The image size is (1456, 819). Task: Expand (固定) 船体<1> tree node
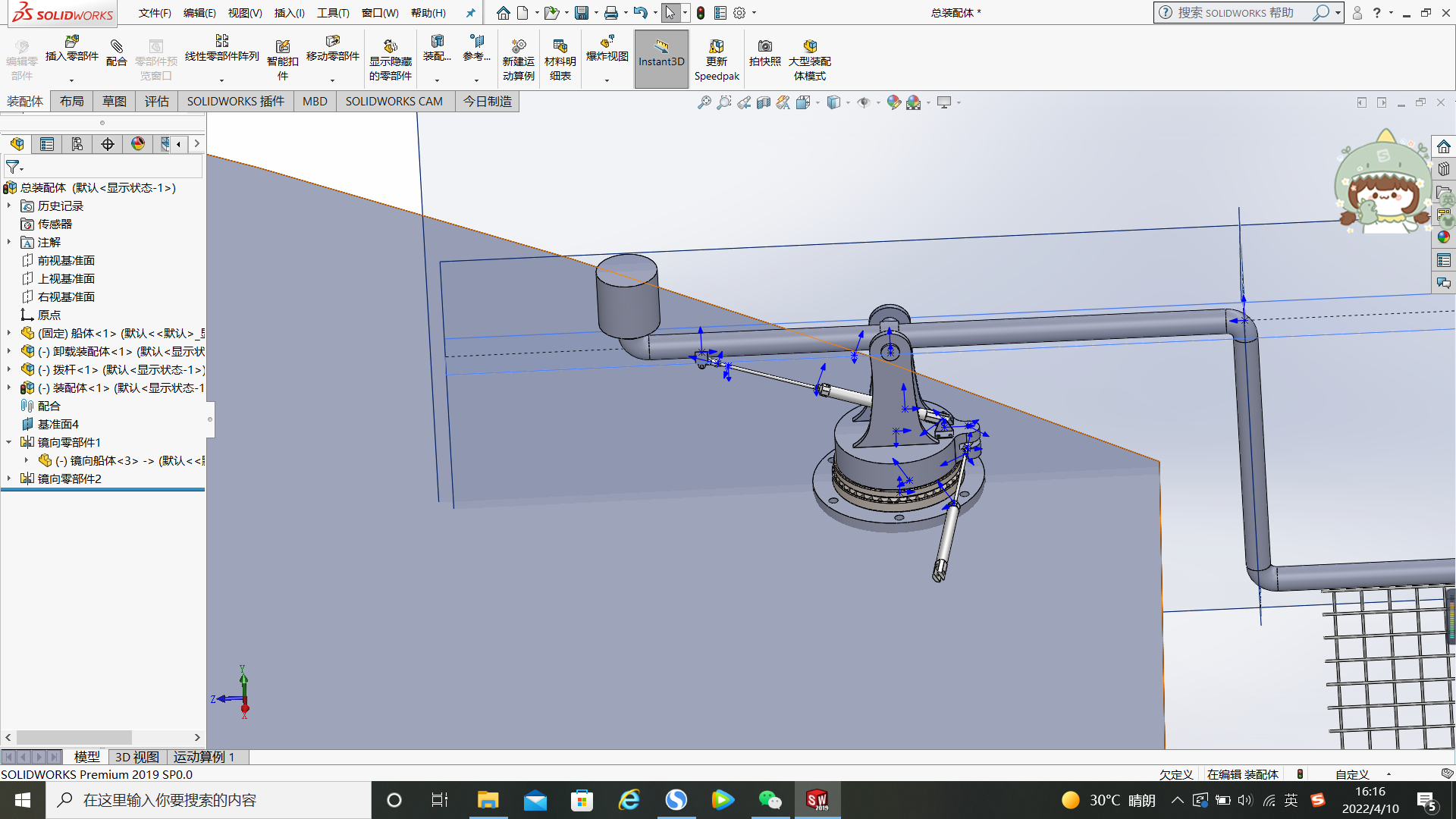pyautogui.click(x=9, y=333)
